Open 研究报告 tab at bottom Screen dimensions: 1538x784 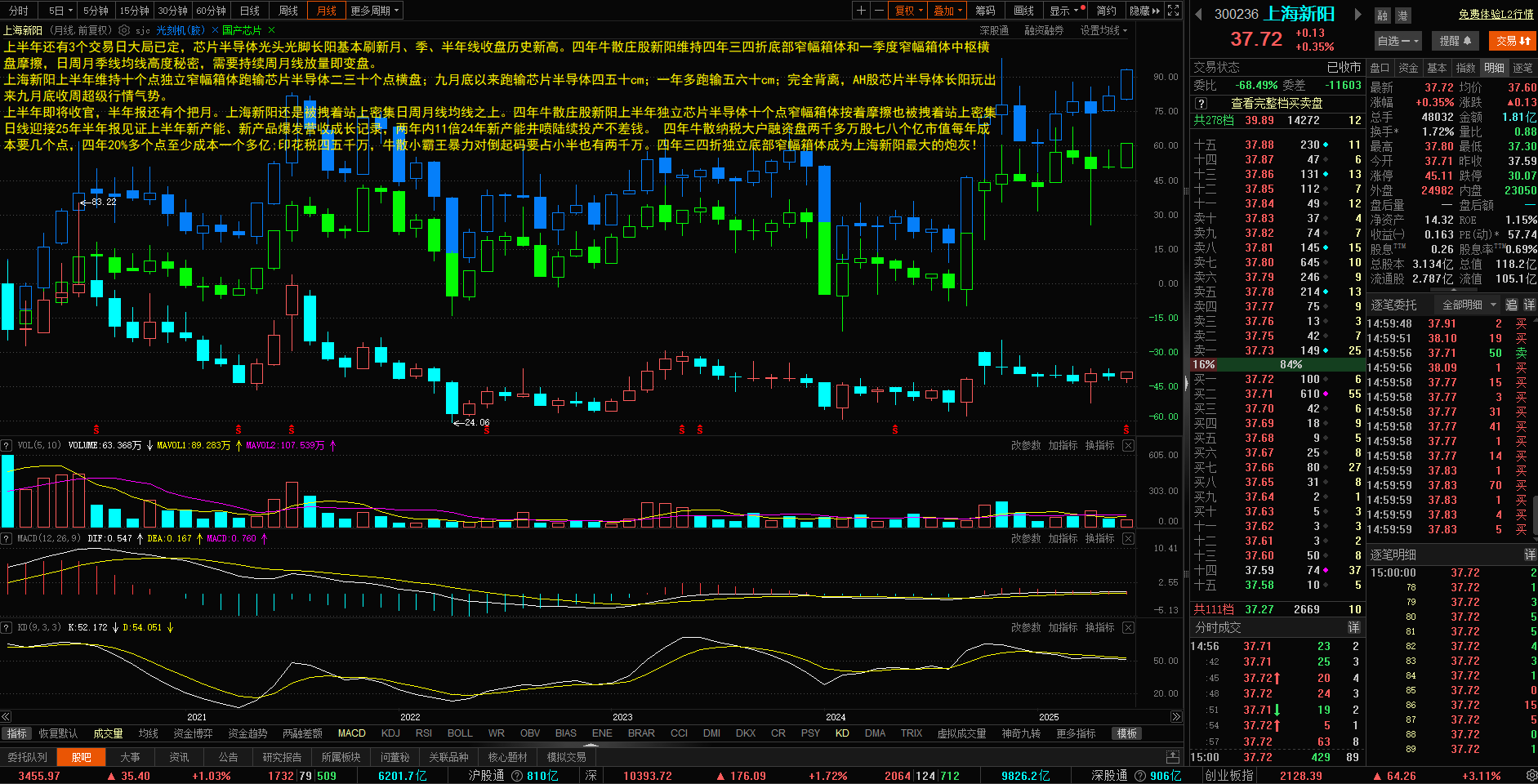click(x=282, y=757)
